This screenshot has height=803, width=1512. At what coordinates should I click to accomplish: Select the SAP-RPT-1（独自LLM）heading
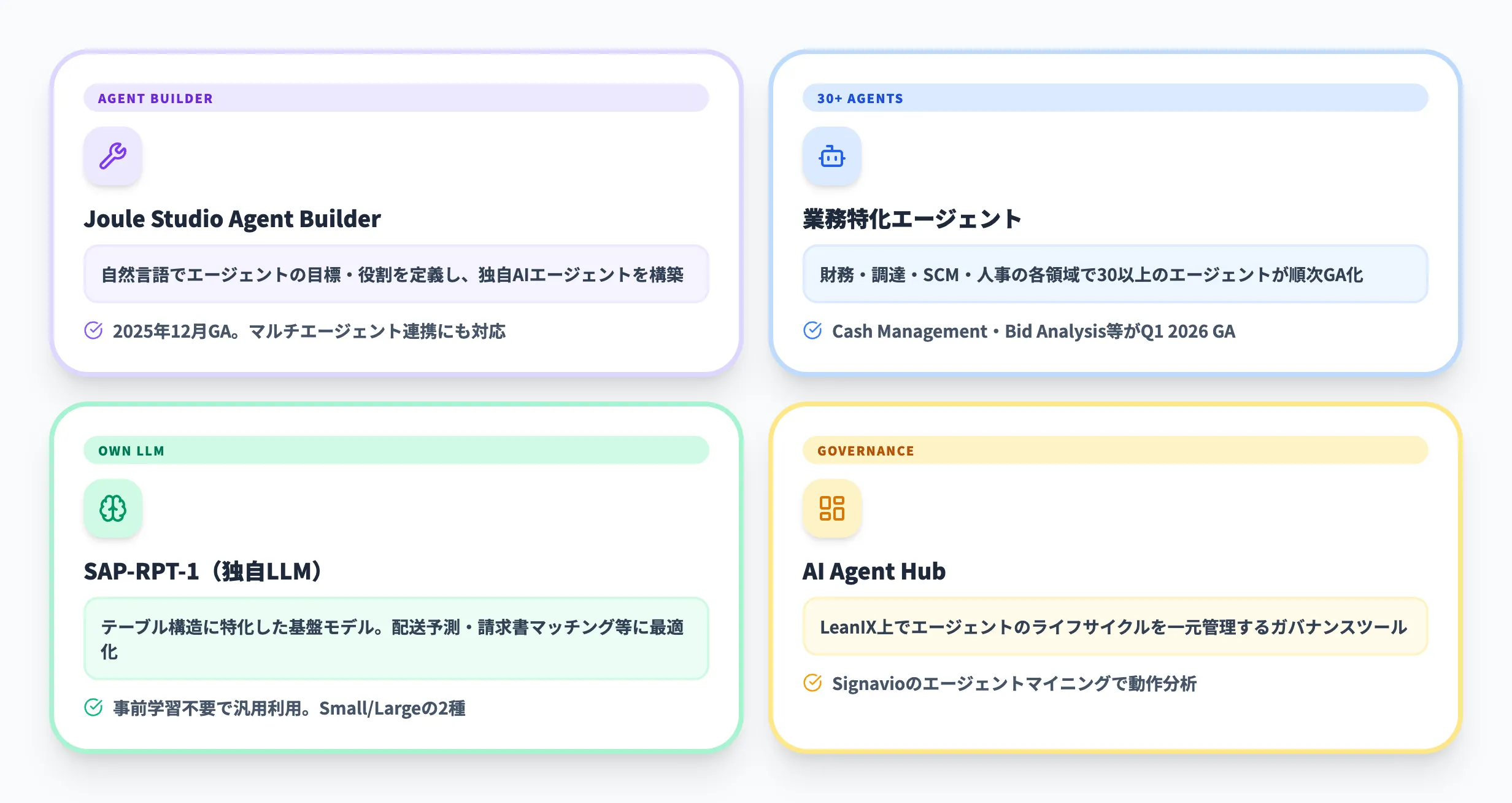coord(202,570)
